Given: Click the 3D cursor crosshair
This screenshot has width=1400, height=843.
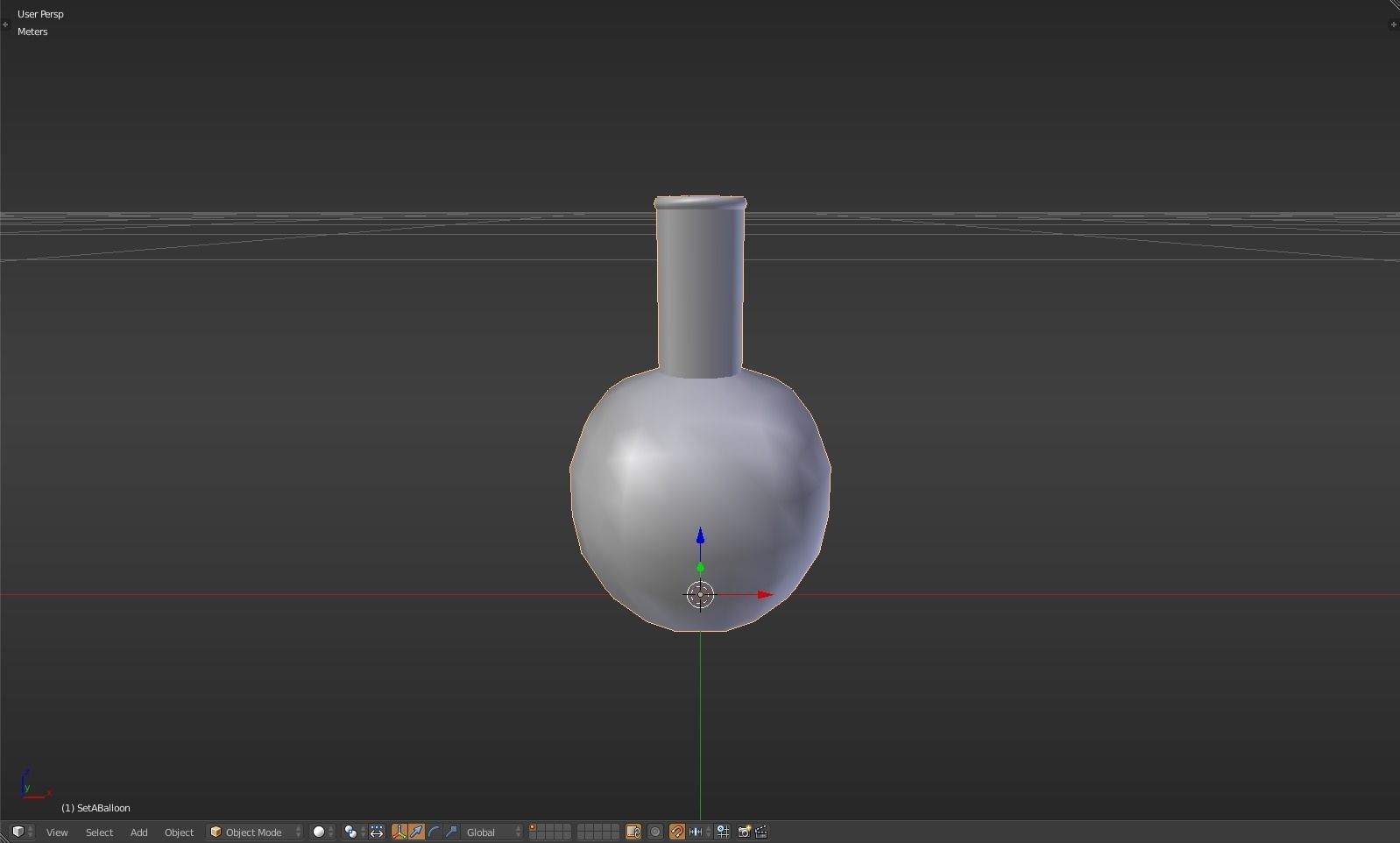Looking at the screenshot, I should tap(700, 595).
